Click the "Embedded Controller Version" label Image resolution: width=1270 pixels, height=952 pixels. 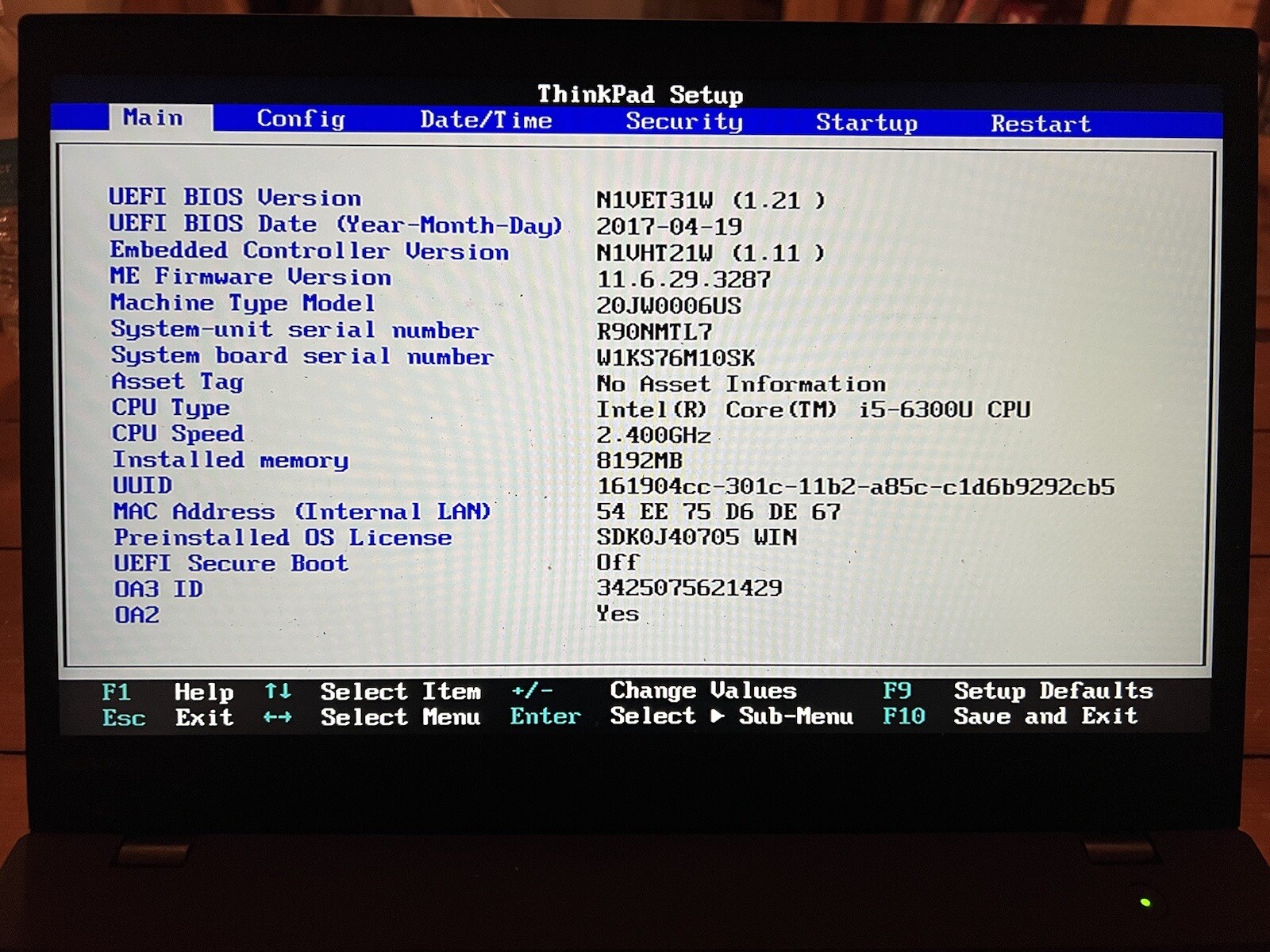click(x=310, y=251)
